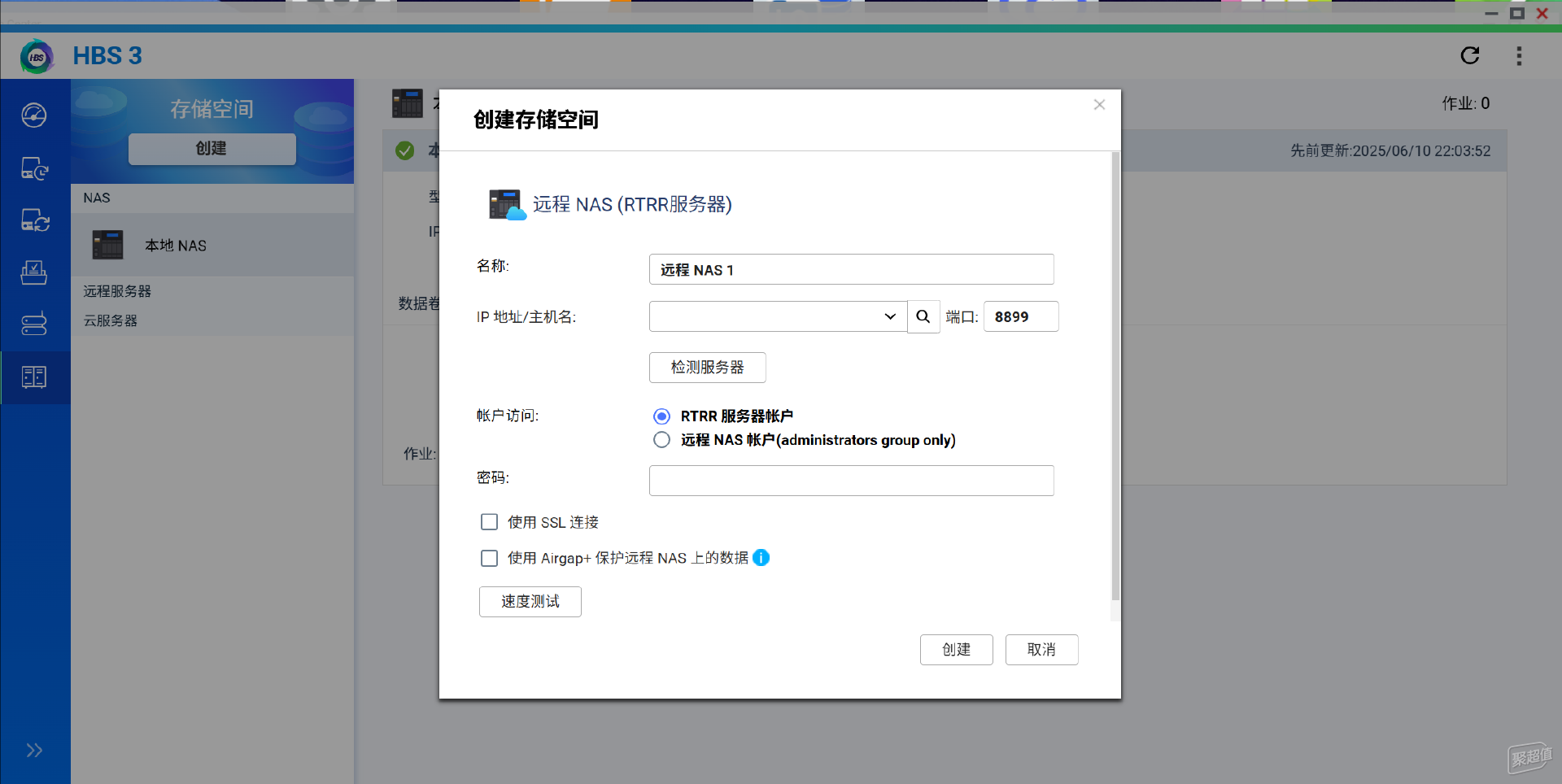Viewport: 1562px width, 784px height.
Task: Open the three-dot more options menu
Action: (x=1519, y=55)
